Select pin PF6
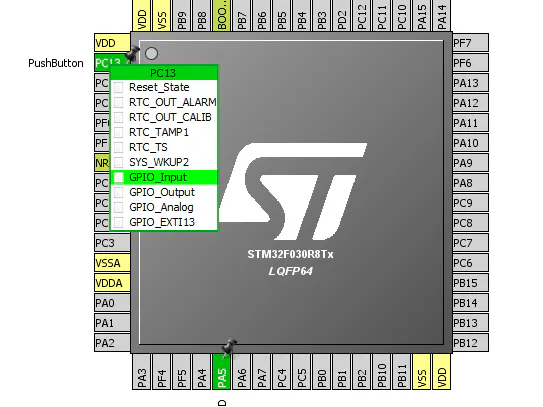Viewport: 543px width, 407px height. (x=470, y=63)
